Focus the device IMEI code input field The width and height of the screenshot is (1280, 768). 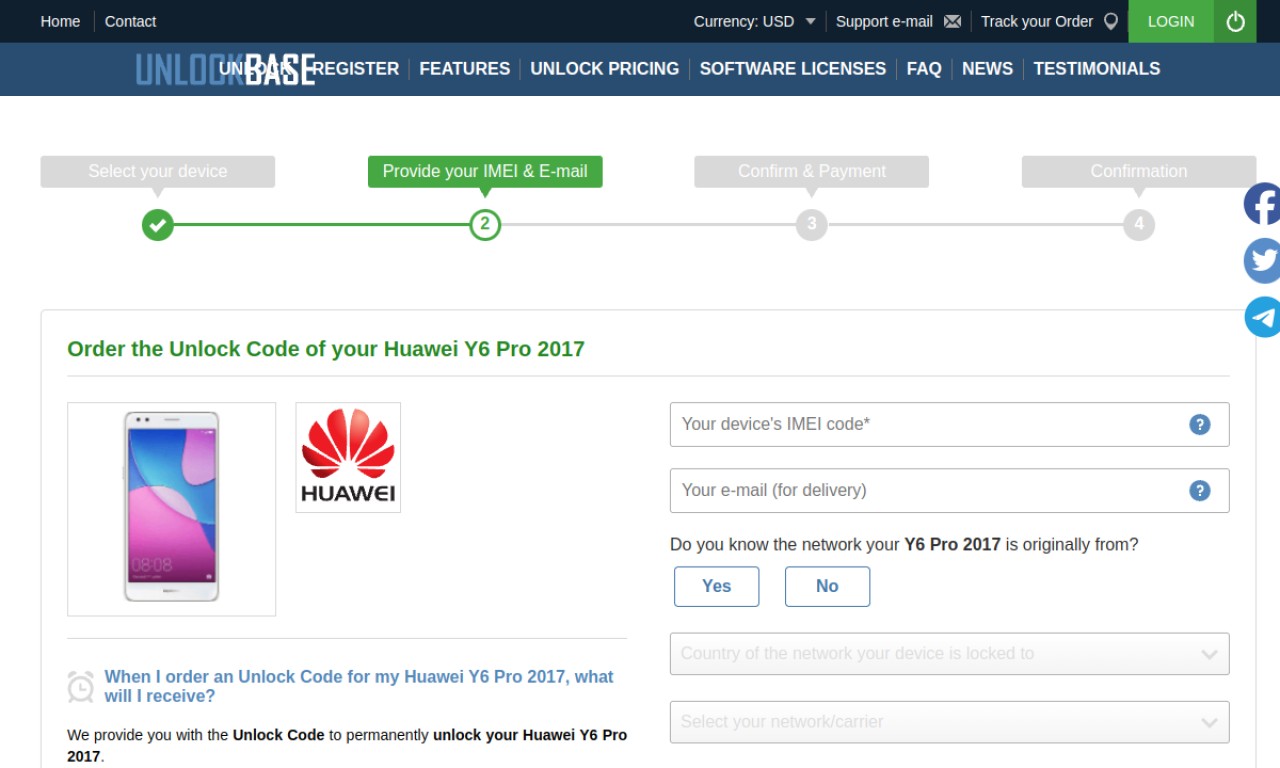coord(949,425)
